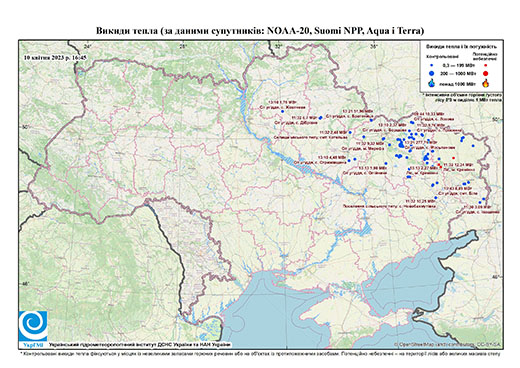Click the legend heading at the top of the legend box
Image resolution: width=520 pixels, height=368 pixels.
(x=462, y=47)
